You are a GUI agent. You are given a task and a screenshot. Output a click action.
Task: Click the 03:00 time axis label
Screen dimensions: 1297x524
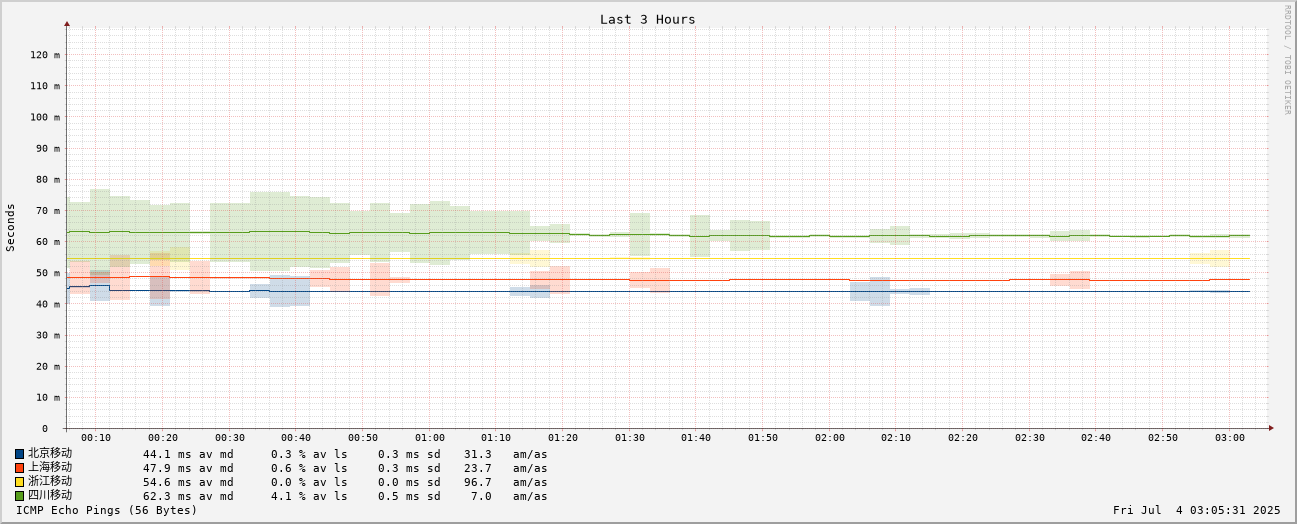[x=1230, y=437]
